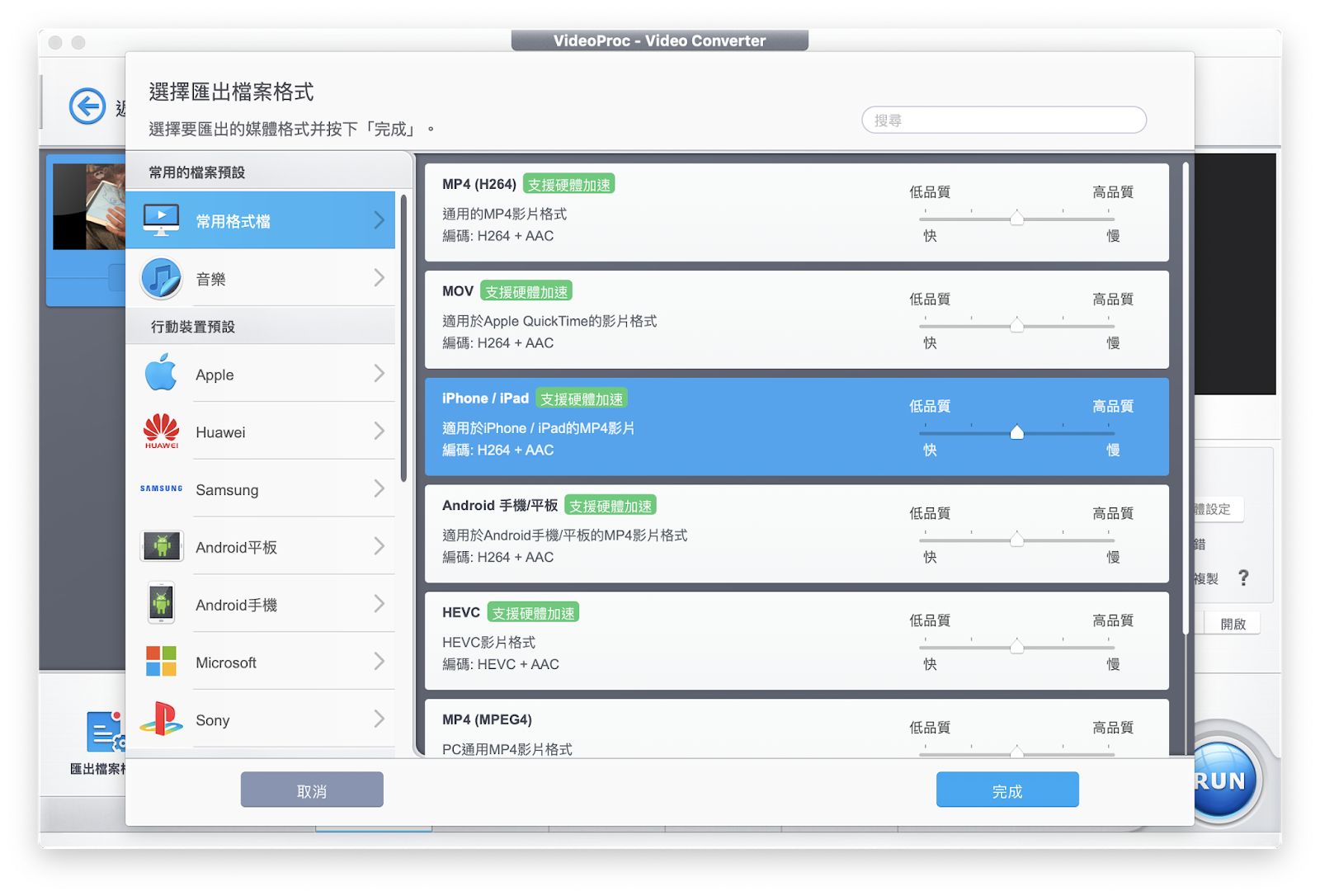Expand the Android平板 presets chevron
Image resolution: width=1320 pixels, height=896 pixels.
coord(379,546)
